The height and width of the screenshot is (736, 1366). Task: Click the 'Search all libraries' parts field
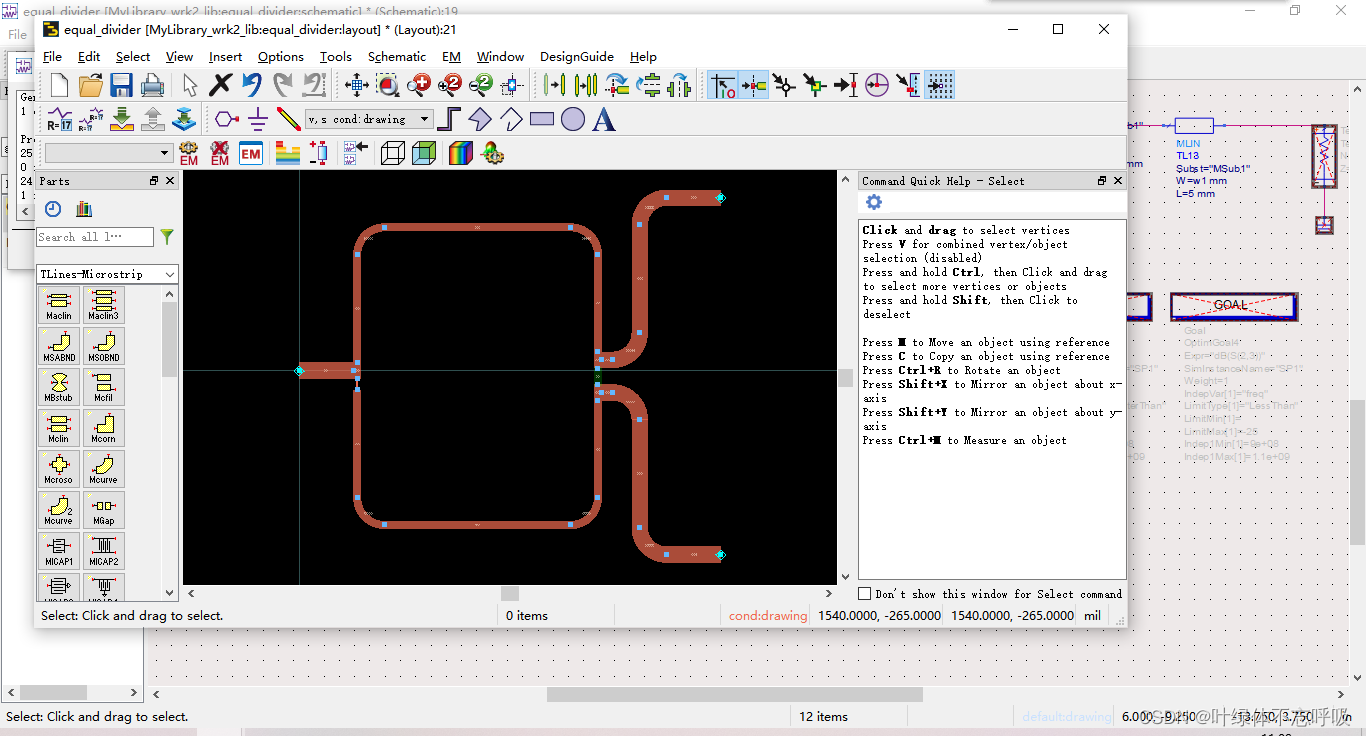point(95,237)
